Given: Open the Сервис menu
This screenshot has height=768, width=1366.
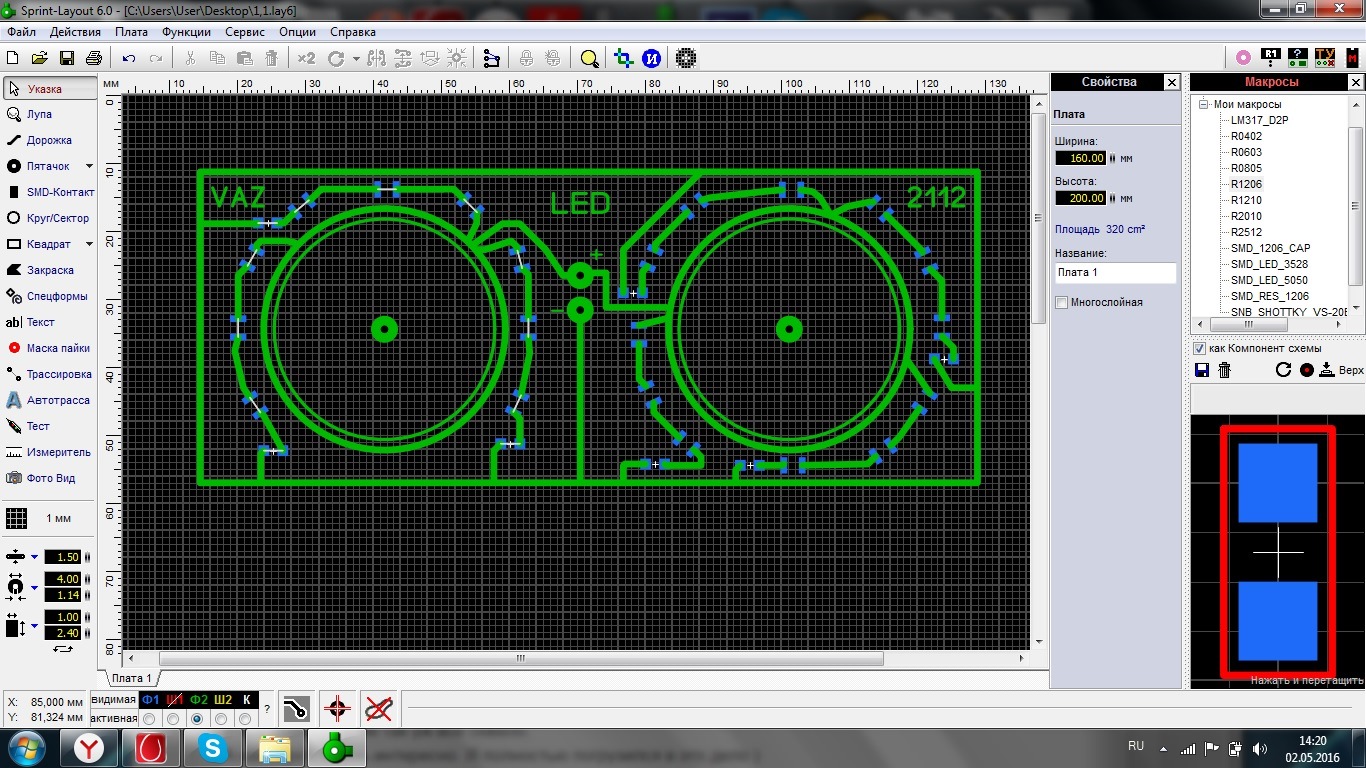Looking at the screenshot, I should click(x=245, y=31).
